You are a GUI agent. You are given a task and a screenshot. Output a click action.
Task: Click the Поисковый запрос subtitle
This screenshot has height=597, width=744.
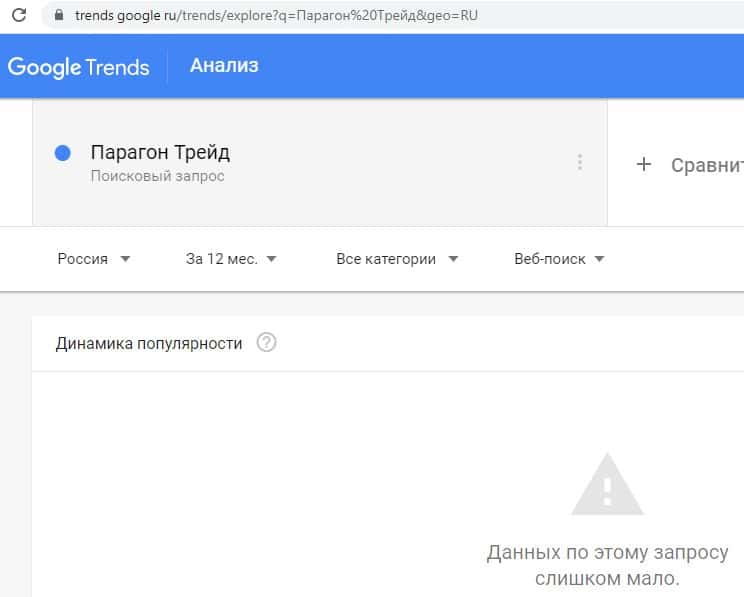pos(157,176)
